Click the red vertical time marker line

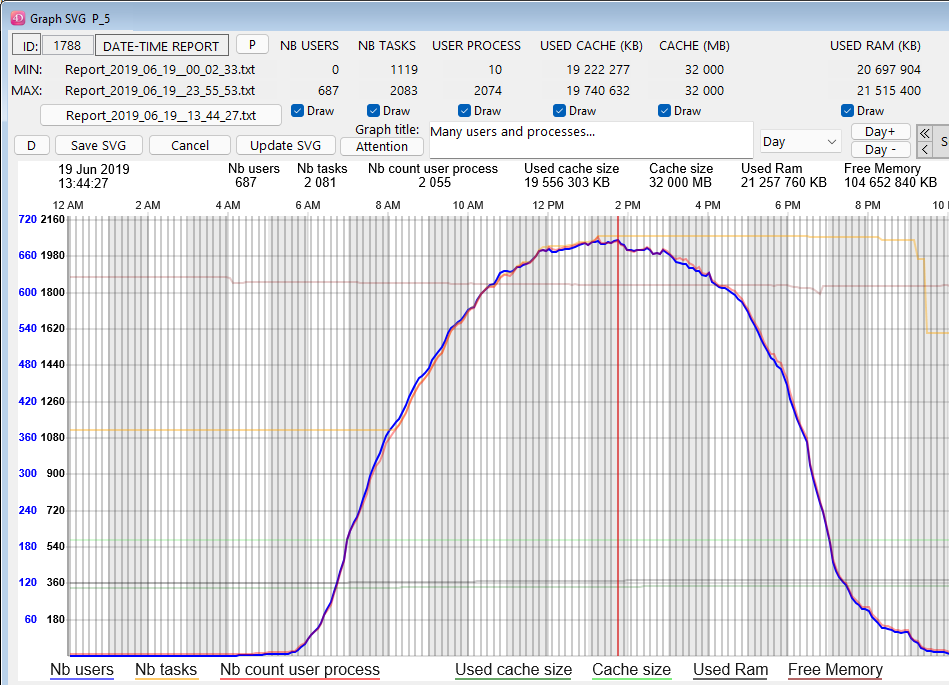[618, 420]
